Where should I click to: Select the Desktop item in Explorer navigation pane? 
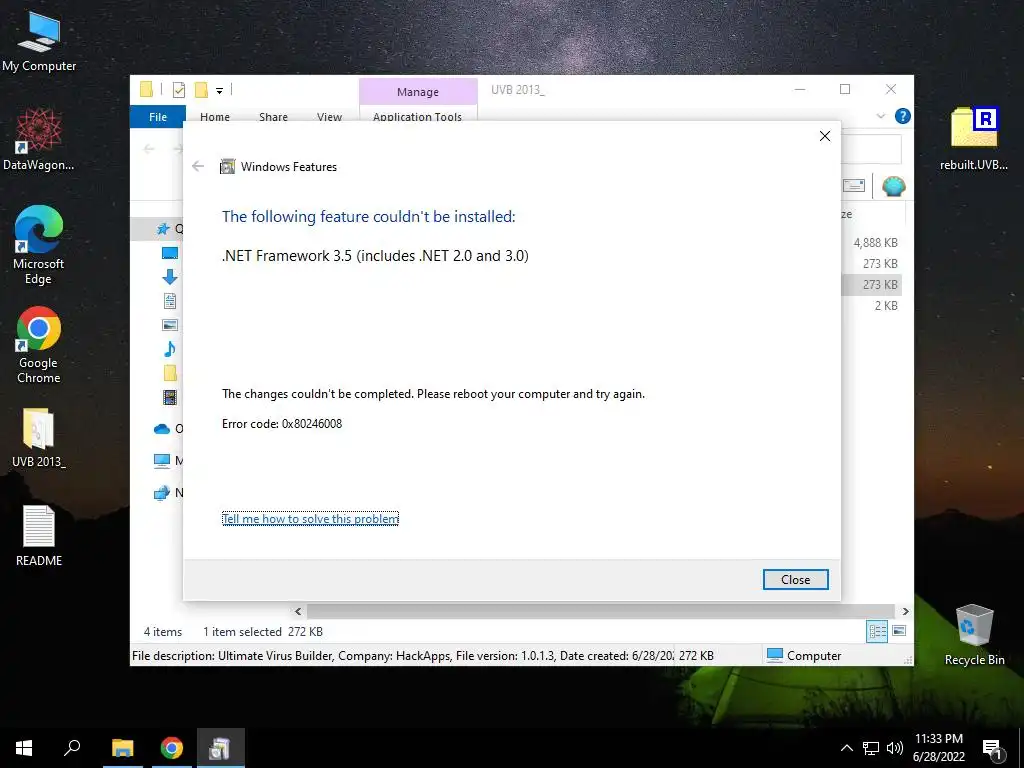coord(170,253)
